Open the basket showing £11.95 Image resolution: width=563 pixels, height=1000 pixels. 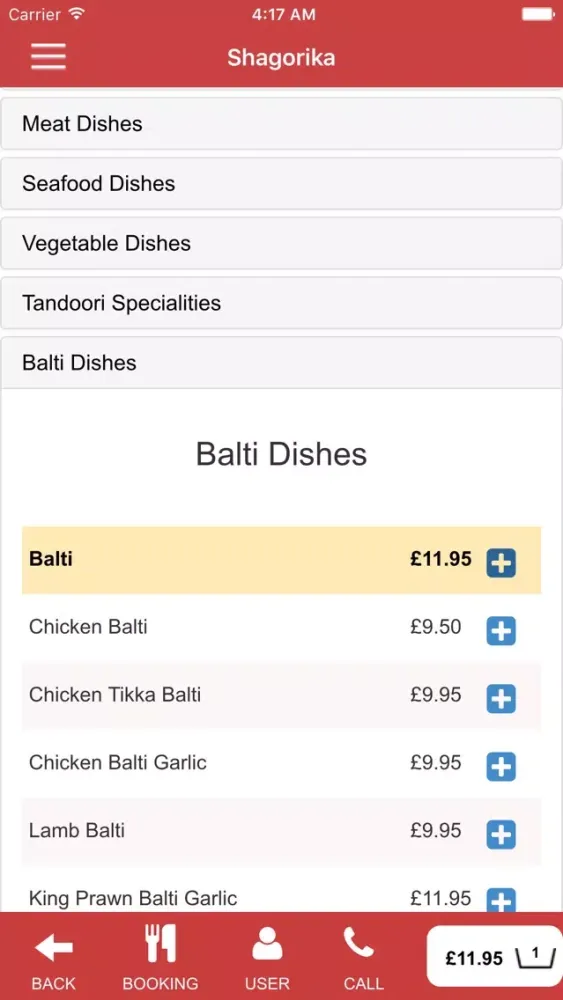pyautogui.click(x=494, y=957)
